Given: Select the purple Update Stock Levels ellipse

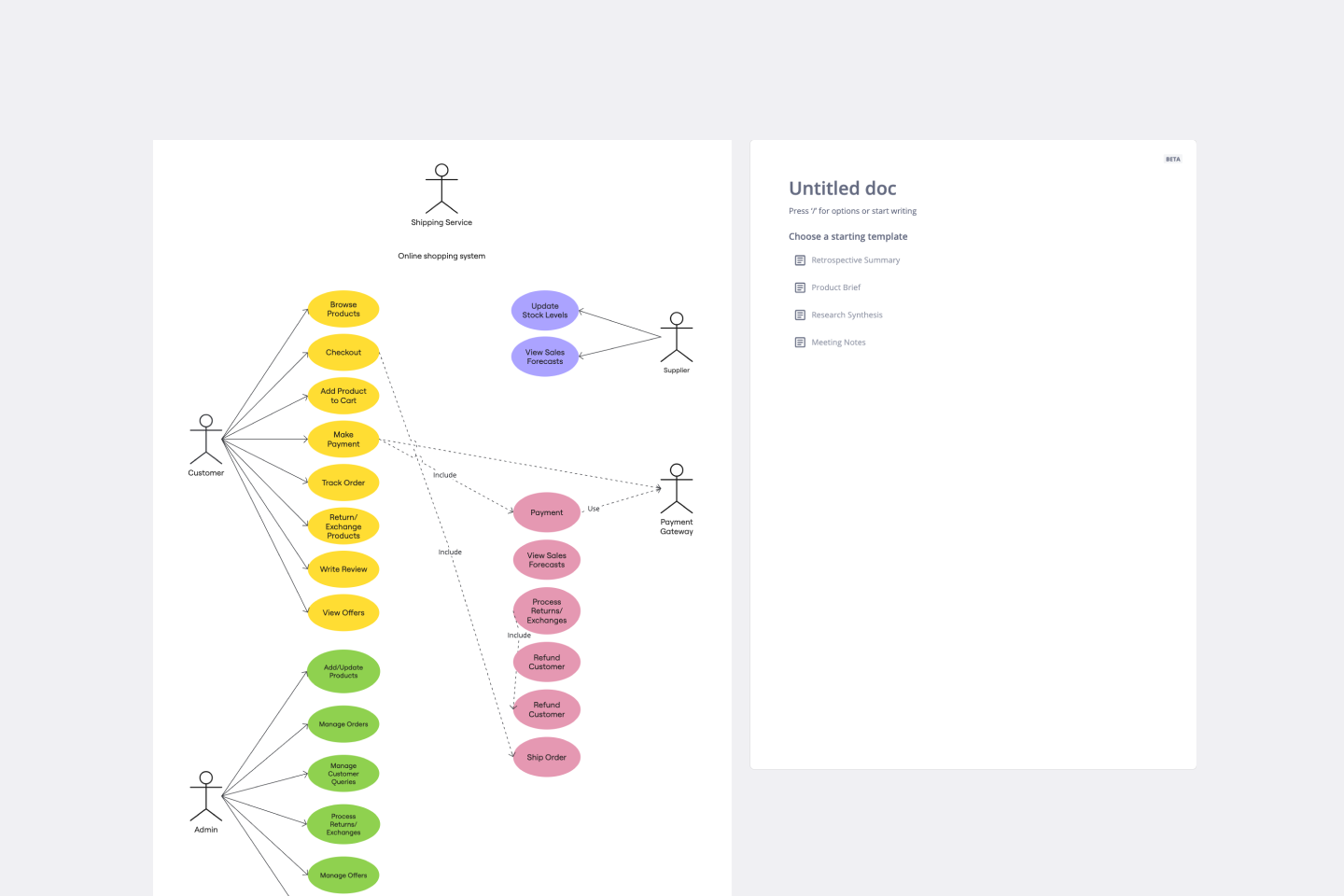Looking at the screenshot, I should click(545, 311).
